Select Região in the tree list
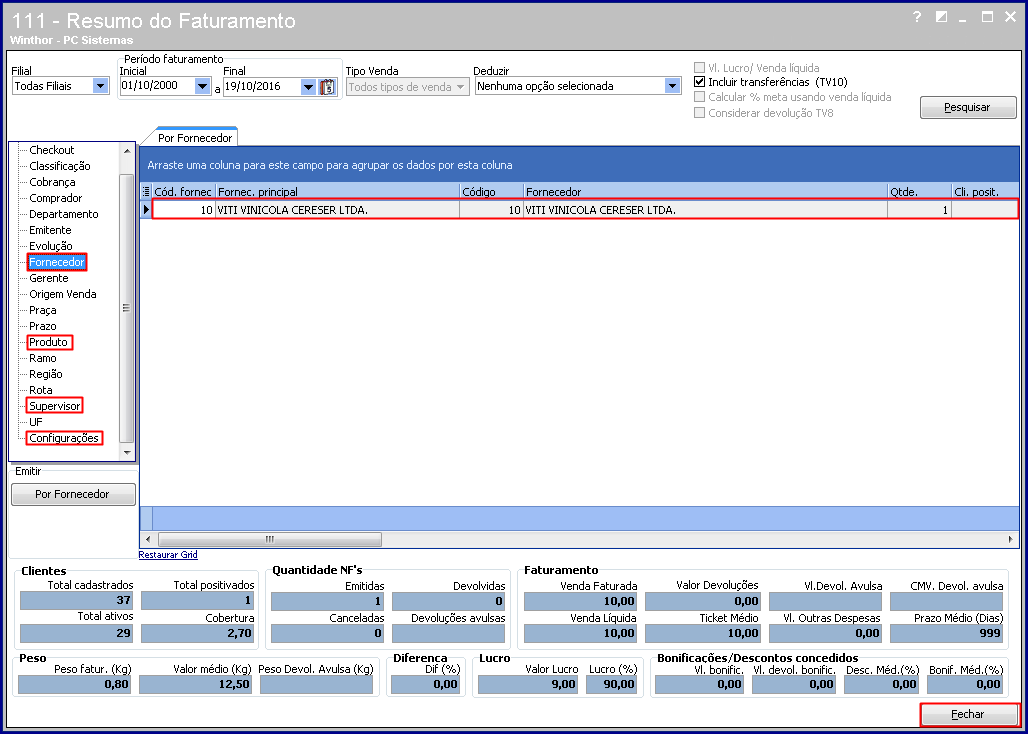The width and height of the screenshot is (1028, 734). click(46, 374)
